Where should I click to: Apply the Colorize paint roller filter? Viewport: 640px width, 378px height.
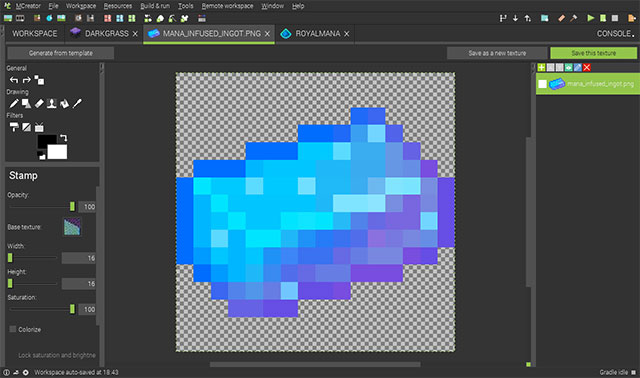[x=14, y=127]
